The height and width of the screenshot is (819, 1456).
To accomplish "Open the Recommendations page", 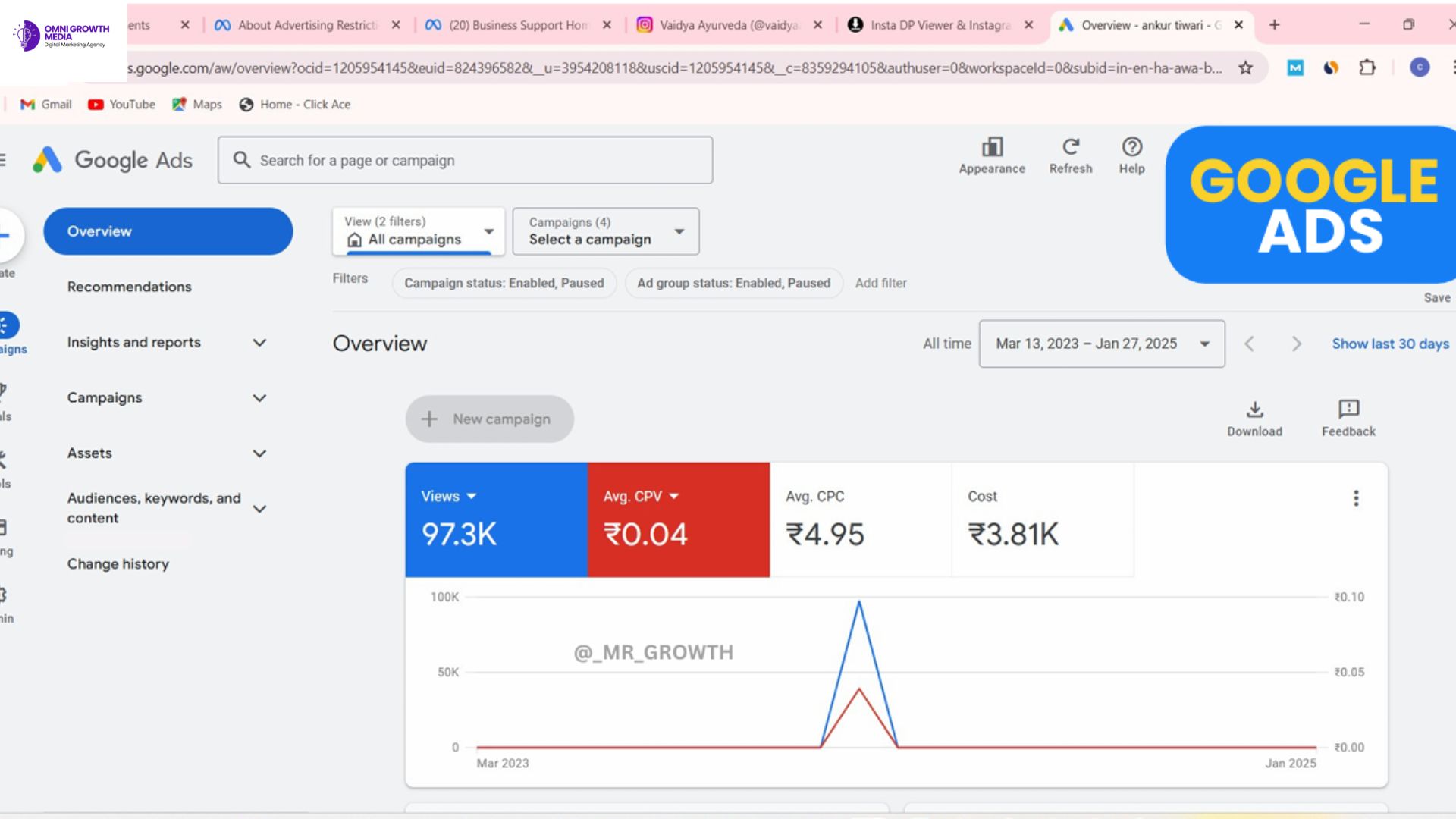I will [x=129, y=287].
